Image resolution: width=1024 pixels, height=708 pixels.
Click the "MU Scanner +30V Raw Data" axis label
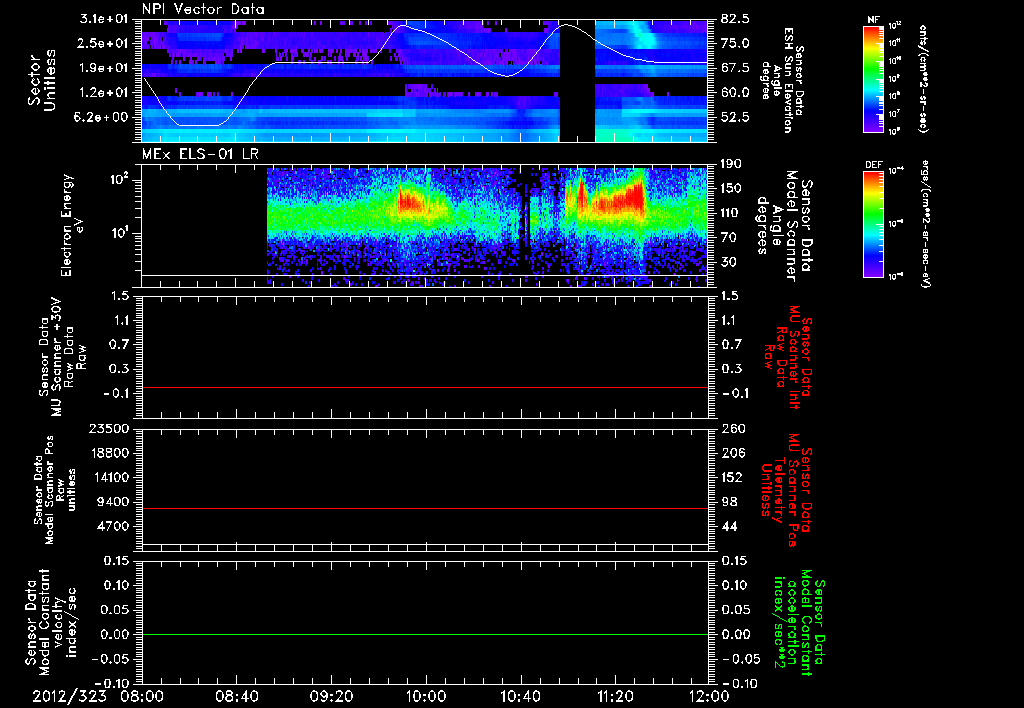tap(62, 358)
